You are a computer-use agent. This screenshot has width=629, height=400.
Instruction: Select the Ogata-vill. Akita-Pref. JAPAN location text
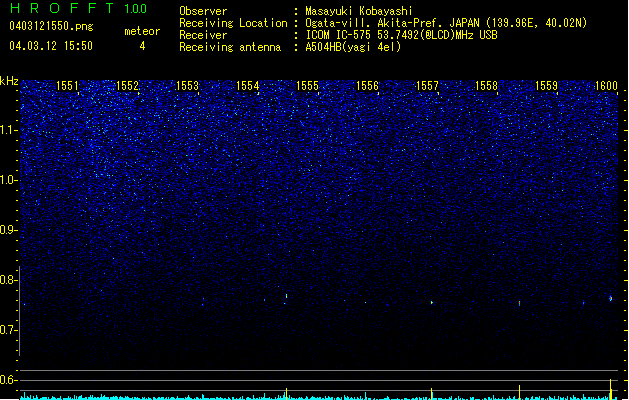(446, 23)
